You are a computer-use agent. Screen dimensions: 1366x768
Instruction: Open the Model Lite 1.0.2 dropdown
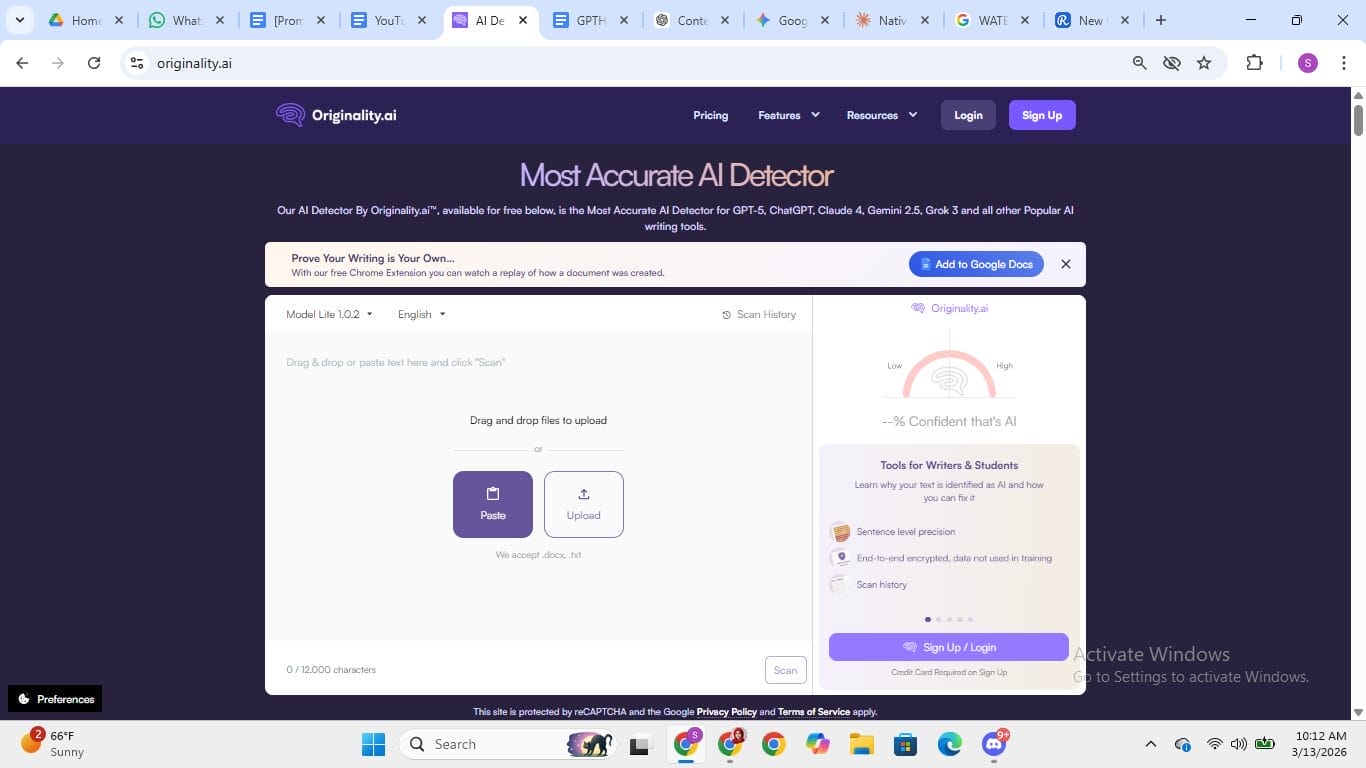pyautogui.click(x=329, y=314)
